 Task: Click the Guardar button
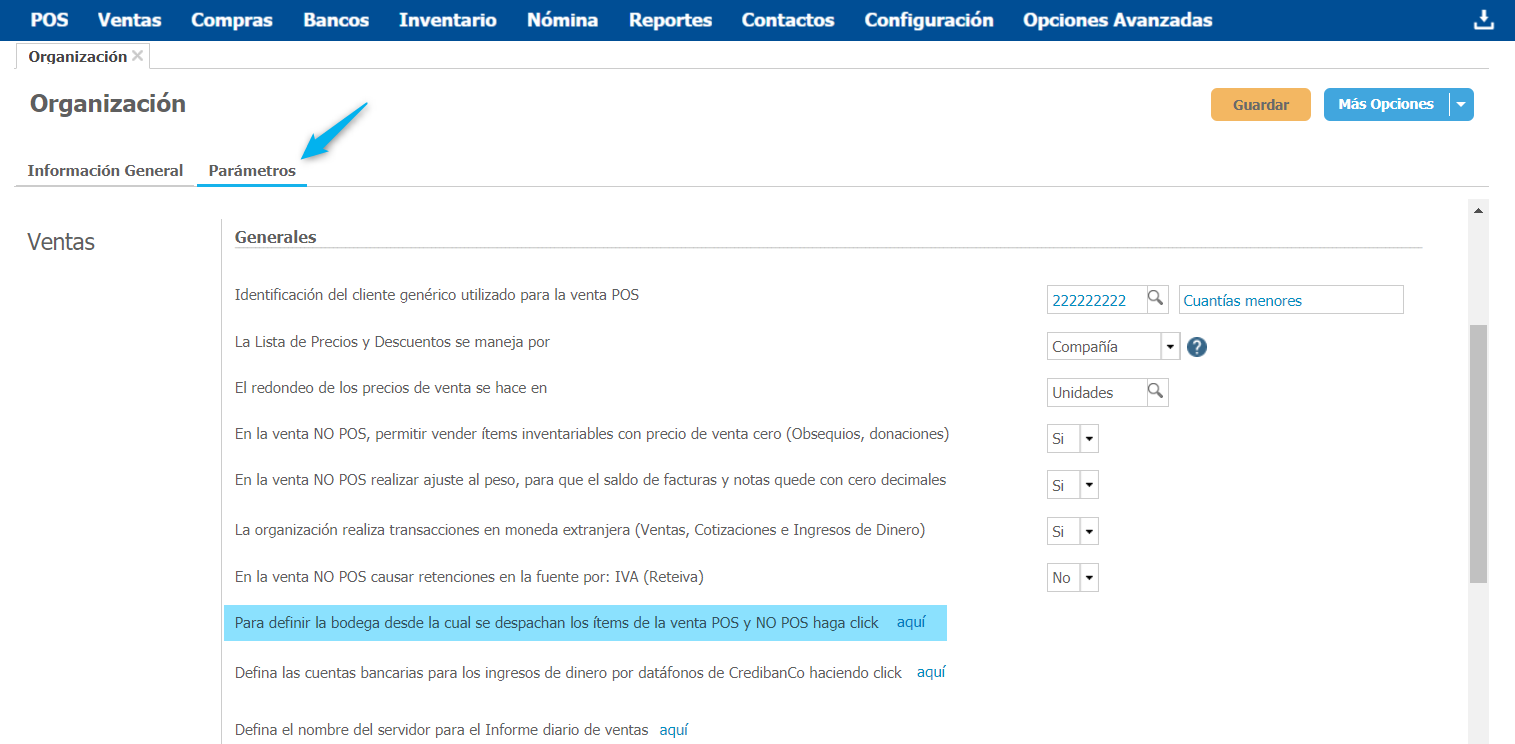coord(1260,104)
